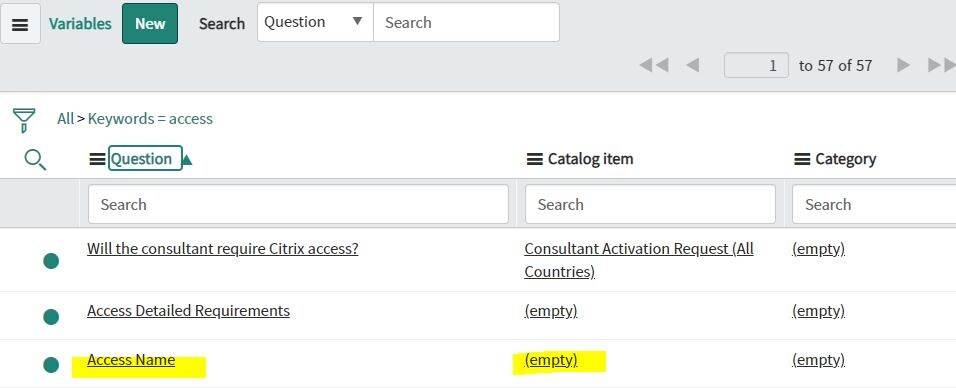The height and width of the screenshot is (388, 956).
Task: Open Access Detailed Requirements link
Action: point(188,311)
